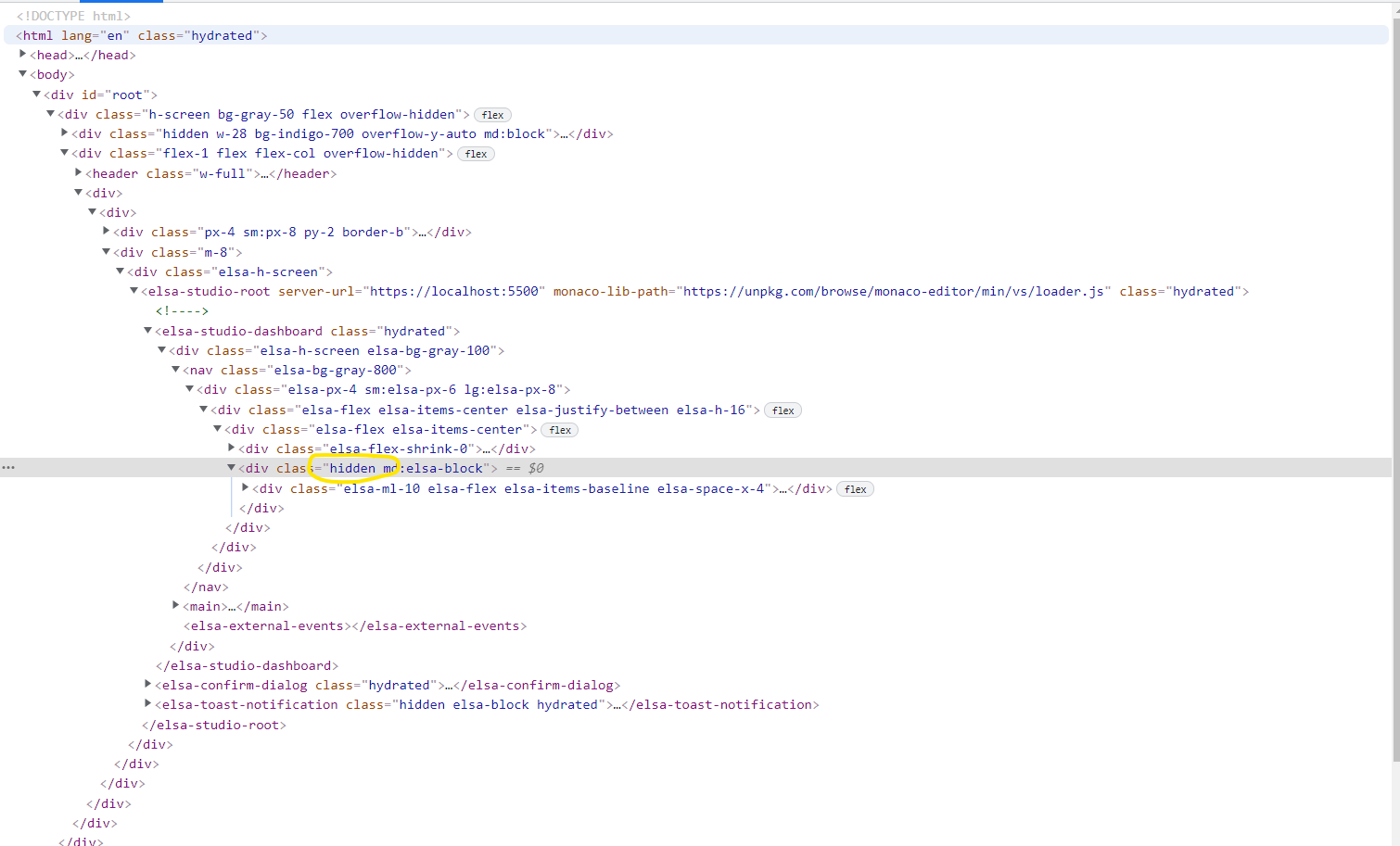Click the flex badge on the elsa-flex elsa-items-center div
Image resolution: width=1400 pixels, height=846 pixels.
(x=560, y=429)
